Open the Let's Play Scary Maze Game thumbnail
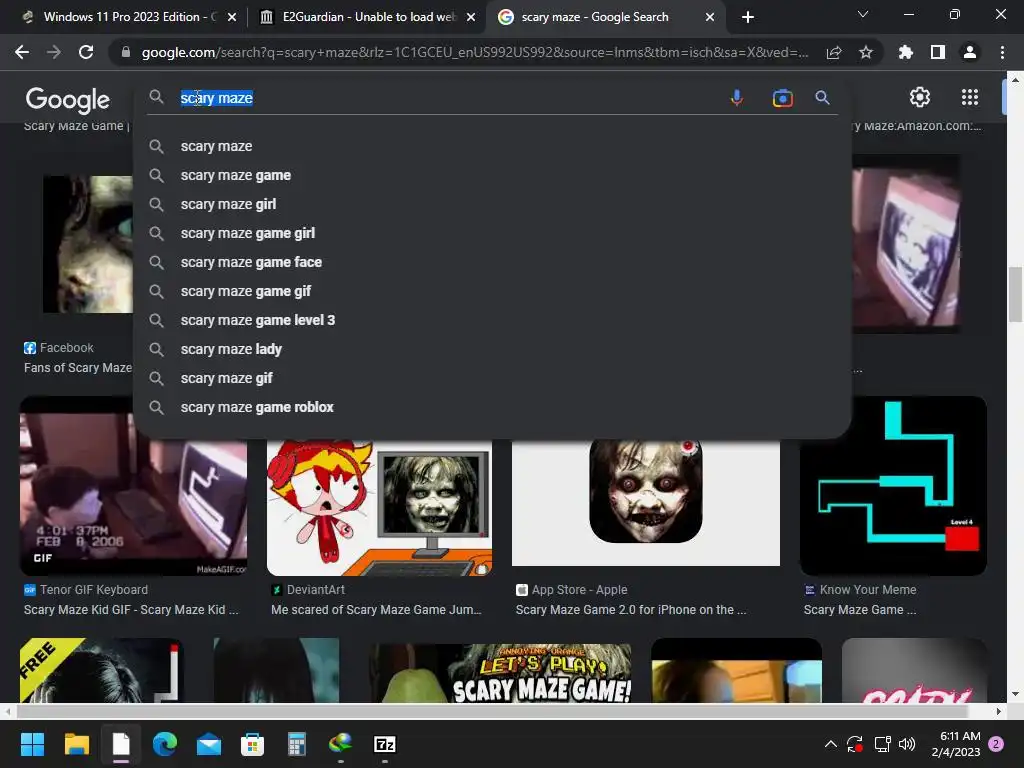 pos(500,673)
